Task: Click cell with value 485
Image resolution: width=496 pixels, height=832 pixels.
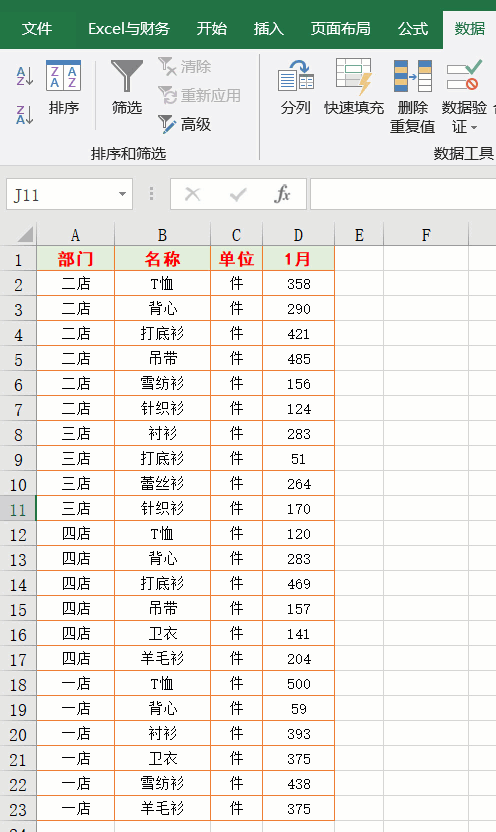Action: 298,359
